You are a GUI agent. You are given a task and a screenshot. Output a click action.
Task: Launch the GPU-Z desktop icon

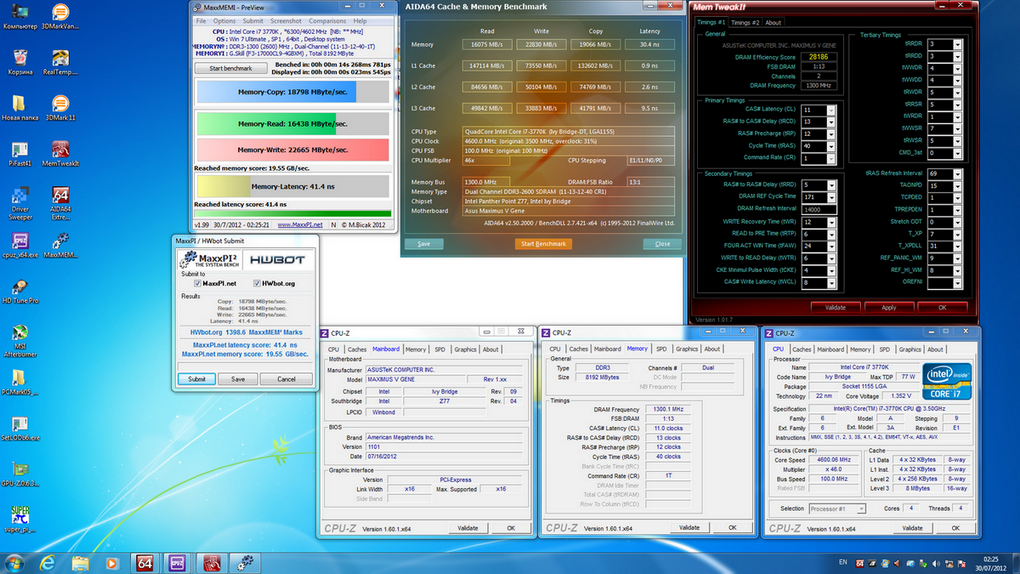coord(20,474)
